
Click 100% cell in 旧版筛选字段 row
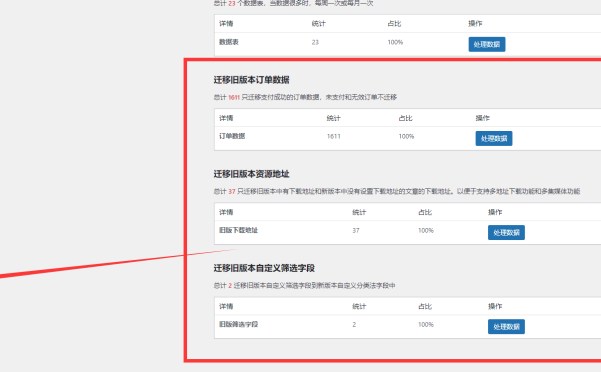click(x=426, y=325)
